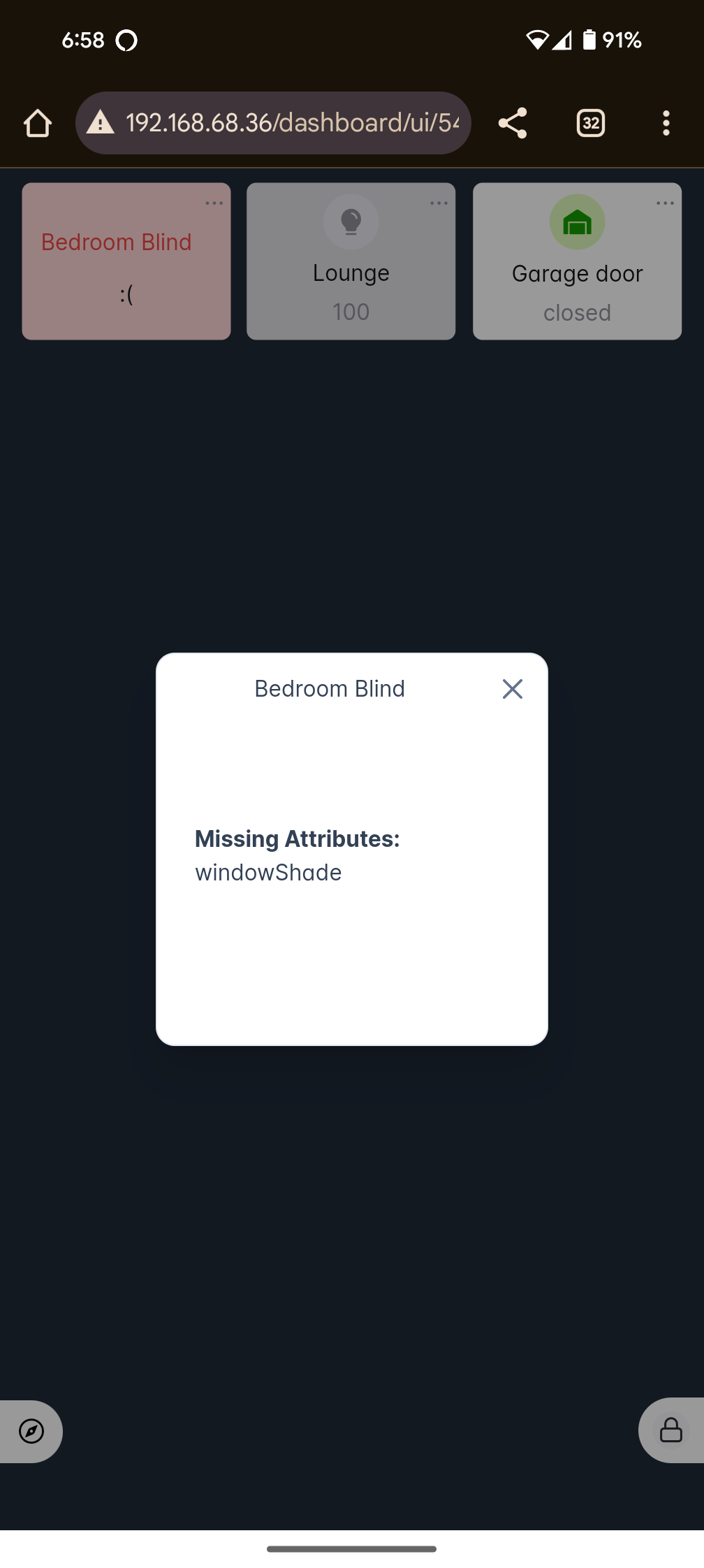Tap the windowShade attribute text
The image size is (704, 1568).
tap(268, 873)
